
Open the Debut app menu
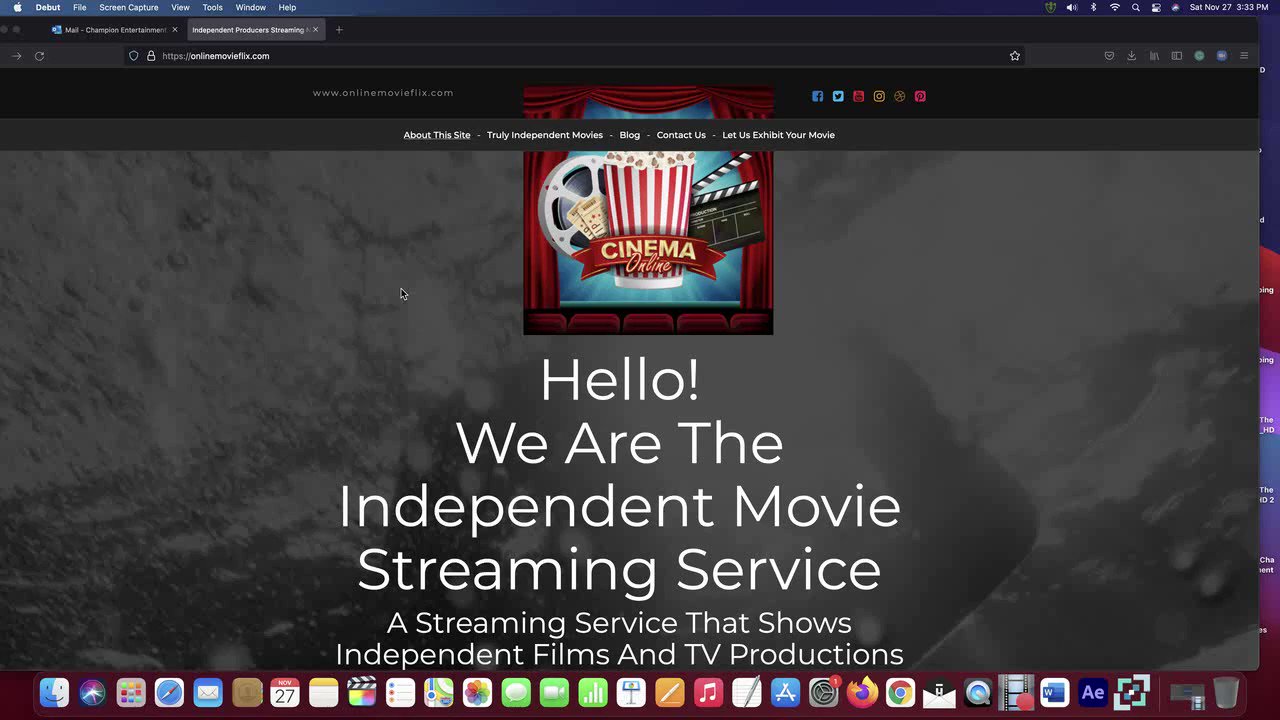click(x=48, y=7)
